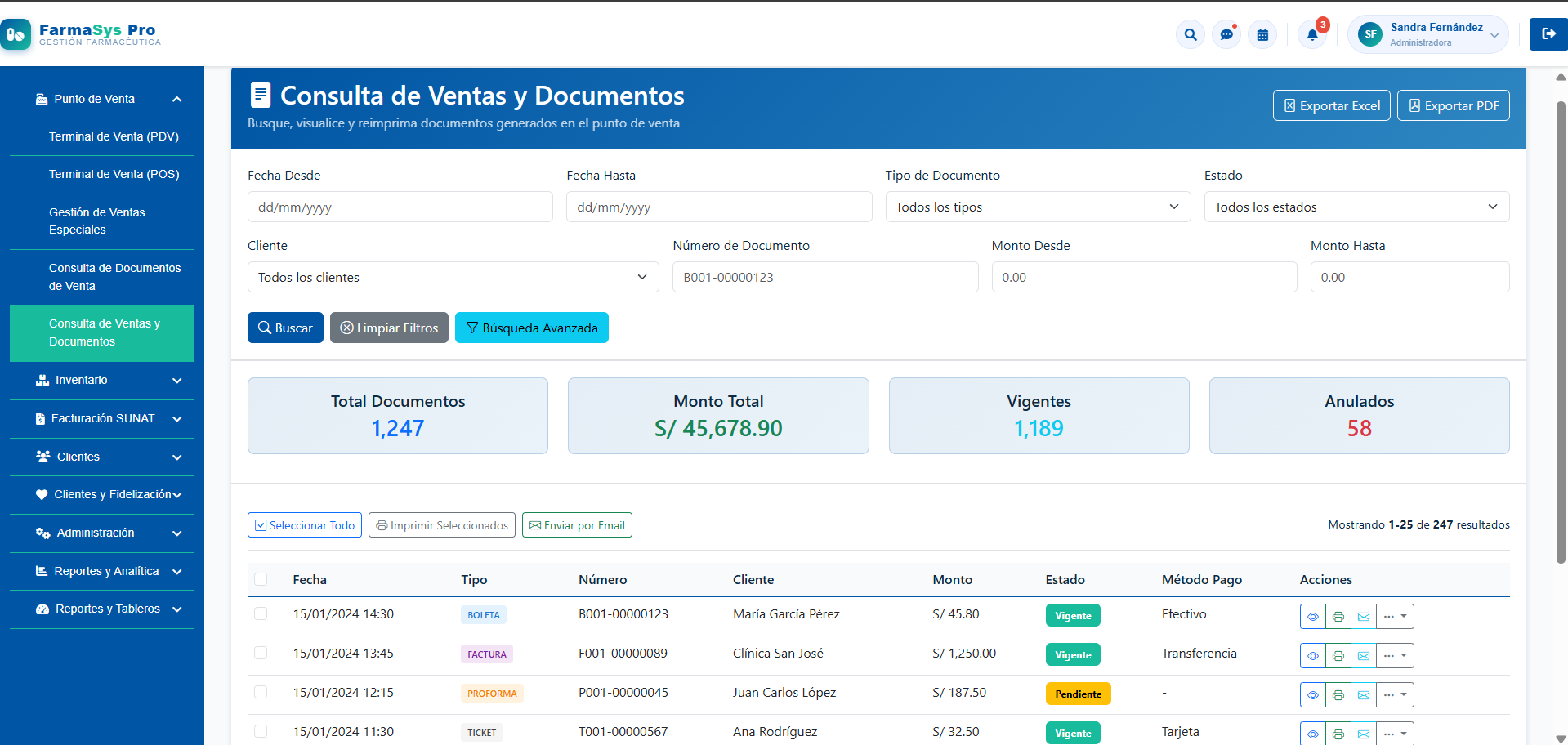
Task: Open the Todos los estados dropdown
Action: tap(1356, 207)
